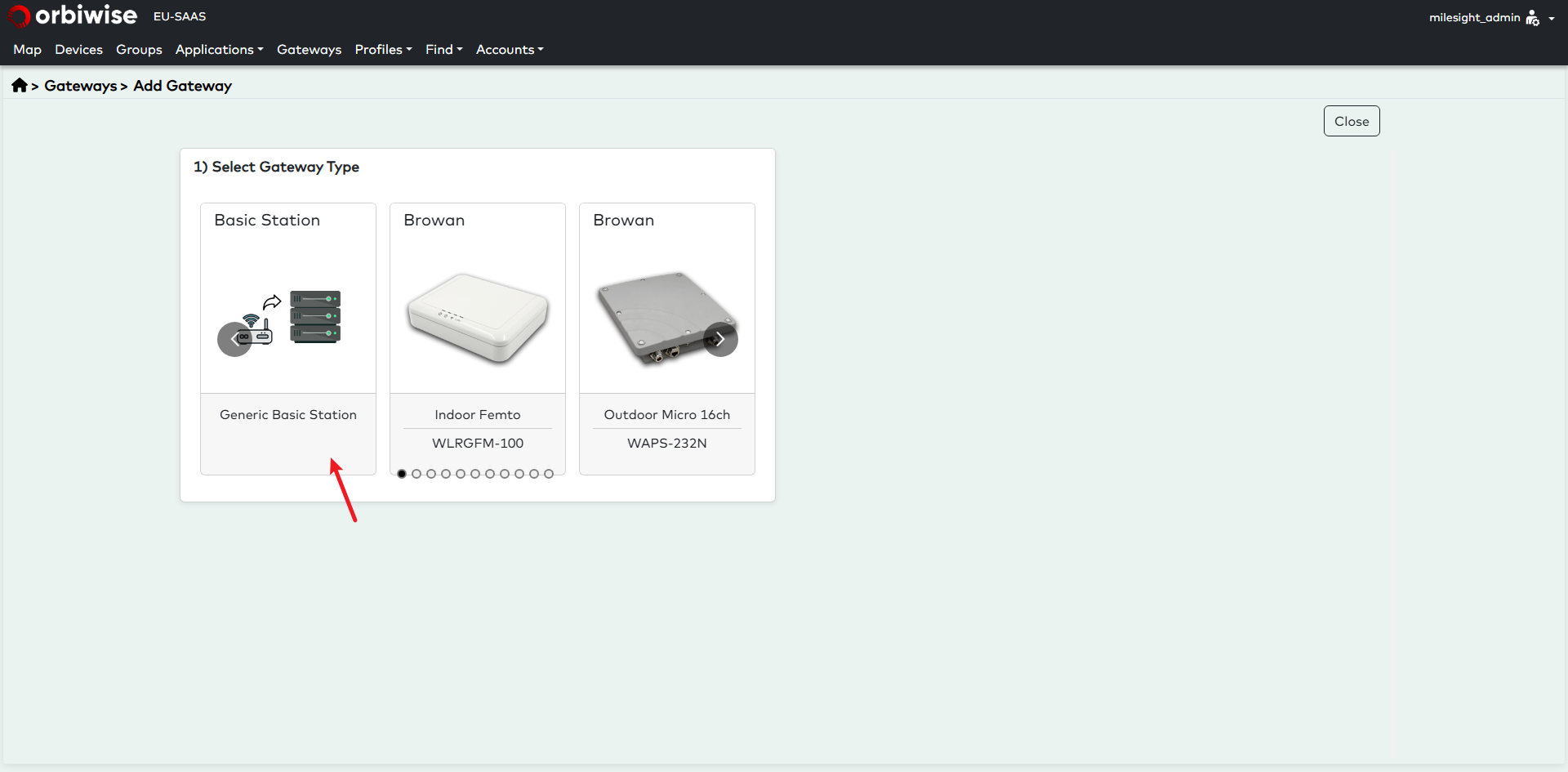Select the Browan Outdoor Micro image
Image resolution: width=1568 pixels, height=772 pixels.
coord(667,318)
